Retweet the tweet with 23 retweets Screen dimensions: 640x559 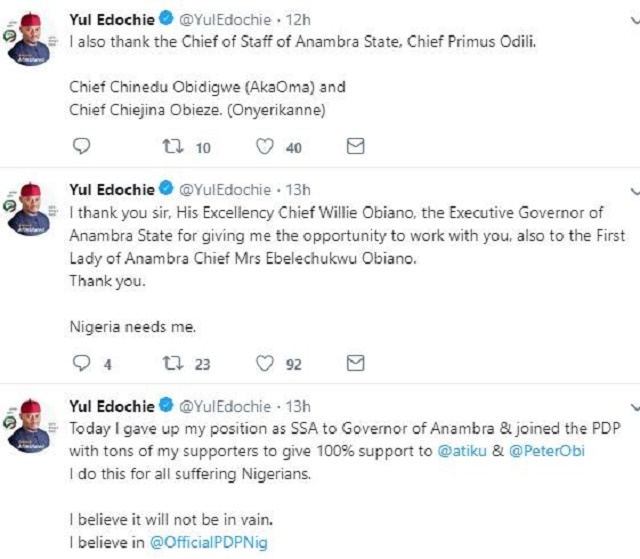(171, 364)
